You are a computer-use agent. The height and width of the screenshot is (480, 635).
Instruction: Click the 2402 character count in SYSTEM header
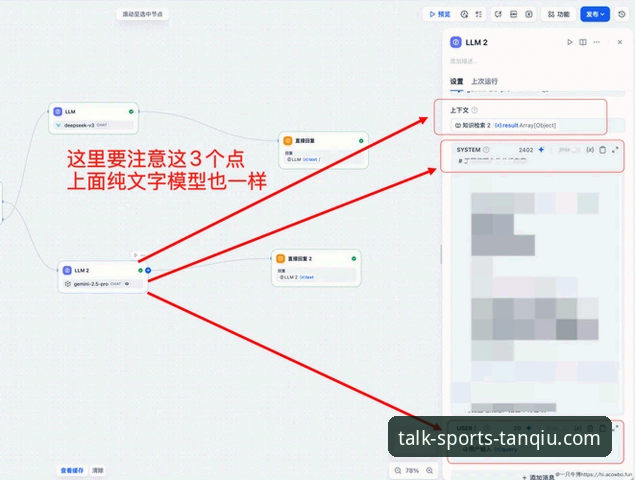tap(526, 150)
